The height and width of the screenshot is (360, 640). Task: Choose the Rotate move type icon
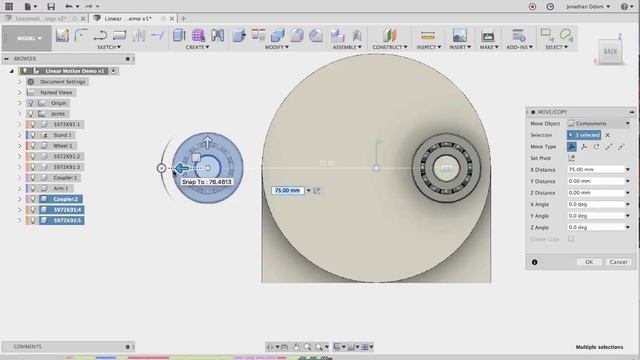596,146
